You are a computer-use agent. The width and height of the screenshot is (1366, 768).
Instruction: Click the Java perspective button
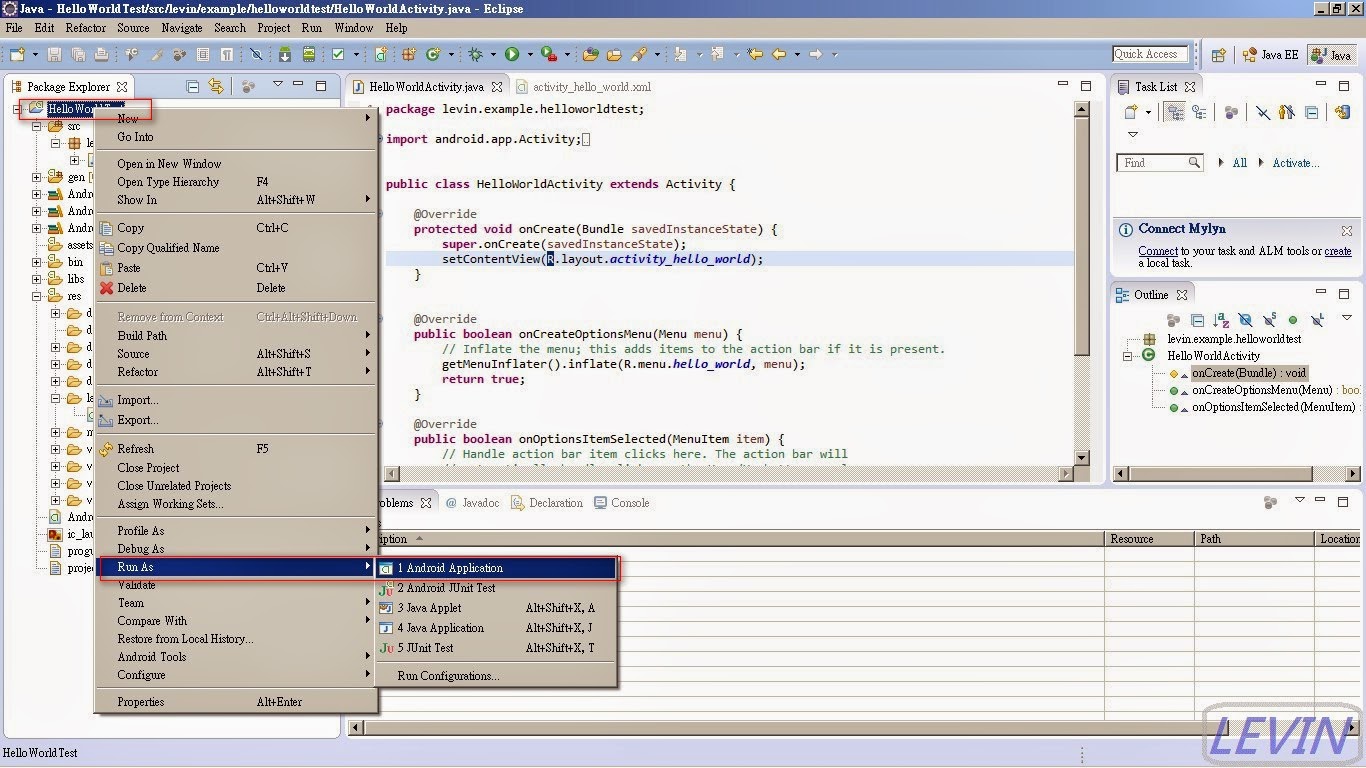pos(1332,55)
